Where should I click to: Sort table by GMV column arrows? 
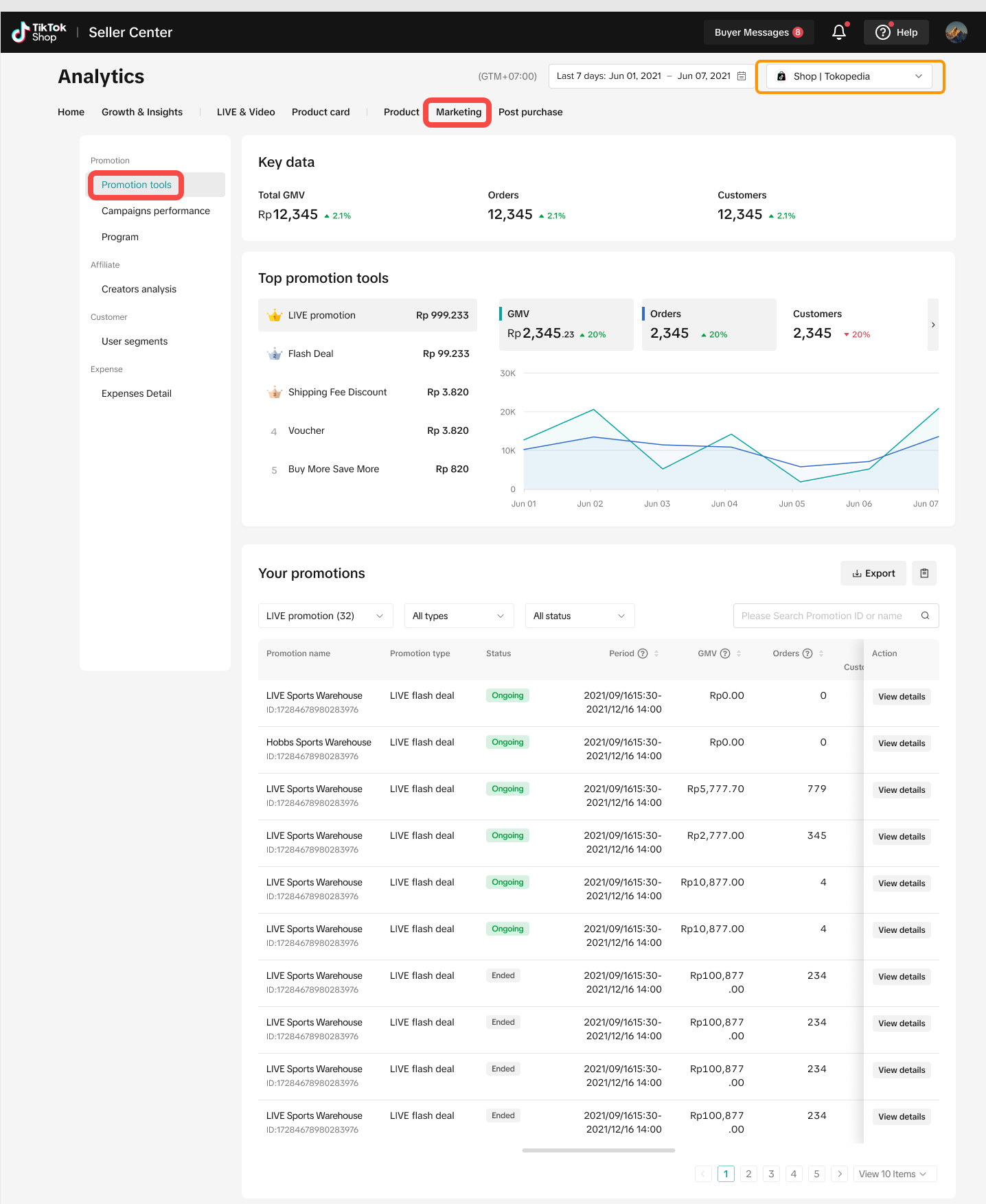(x=739, y=653)
